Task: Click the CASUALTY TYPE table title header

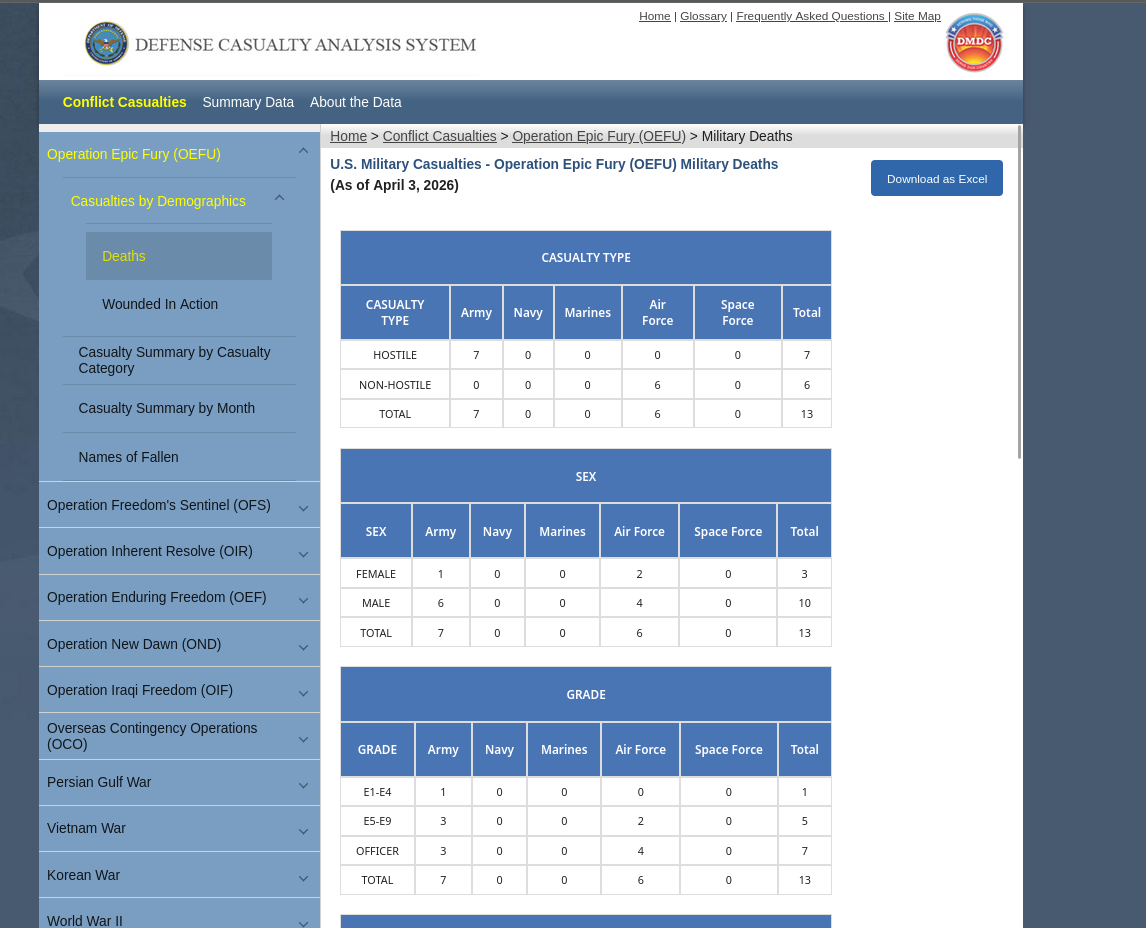Action: click(585, 257)
